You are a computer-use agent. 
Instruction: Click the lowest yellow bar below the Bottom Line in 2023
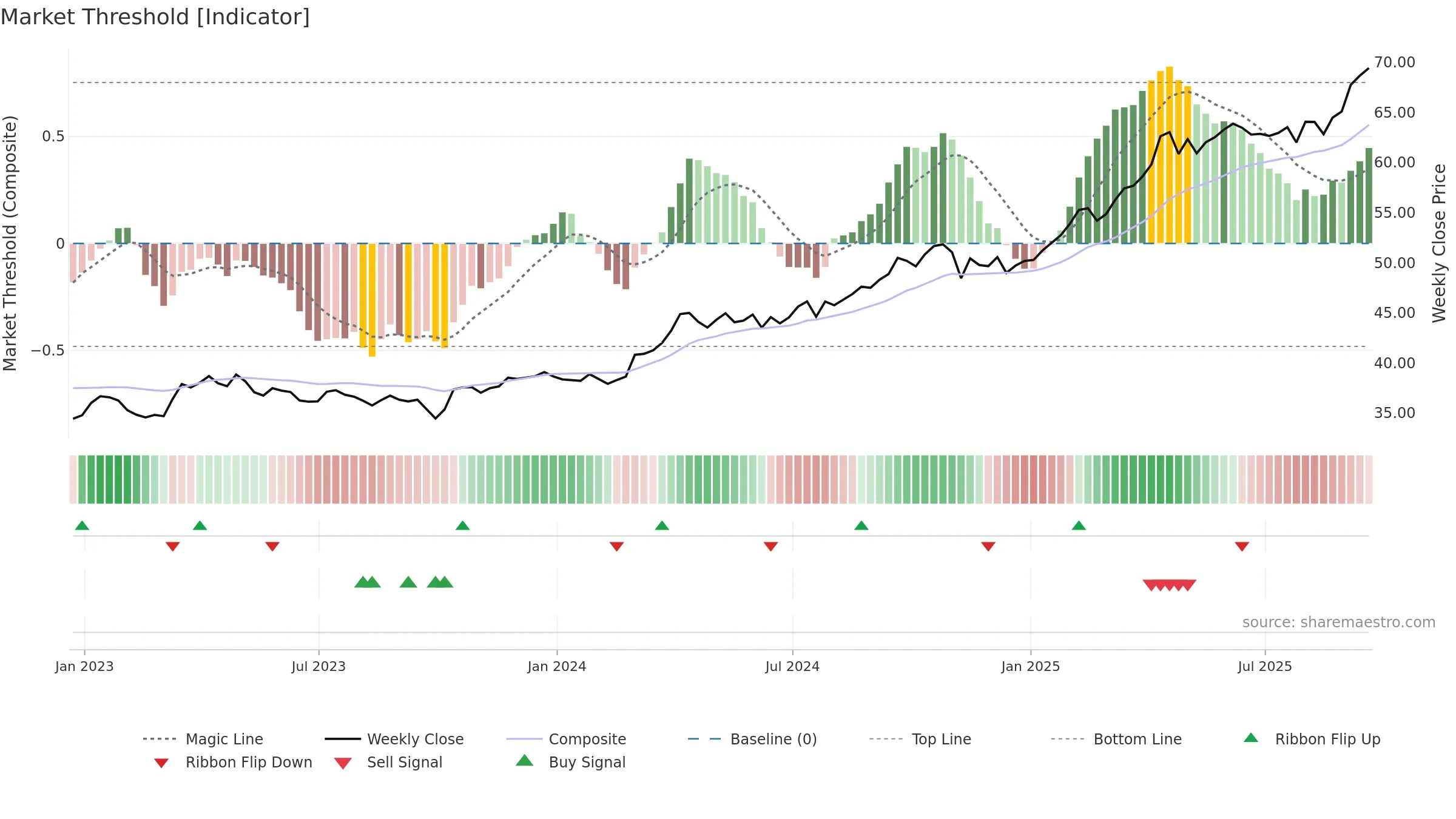tap(372, 300)
